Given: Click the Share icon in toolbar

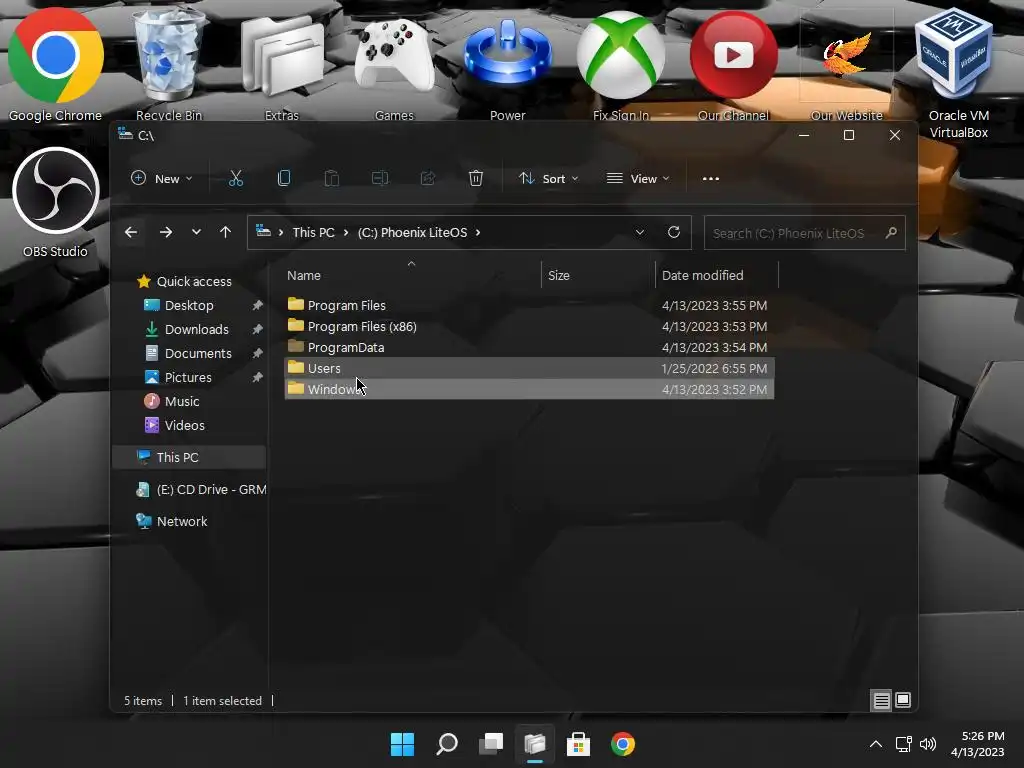Looking at the screenshot, I should pos(428,178).
